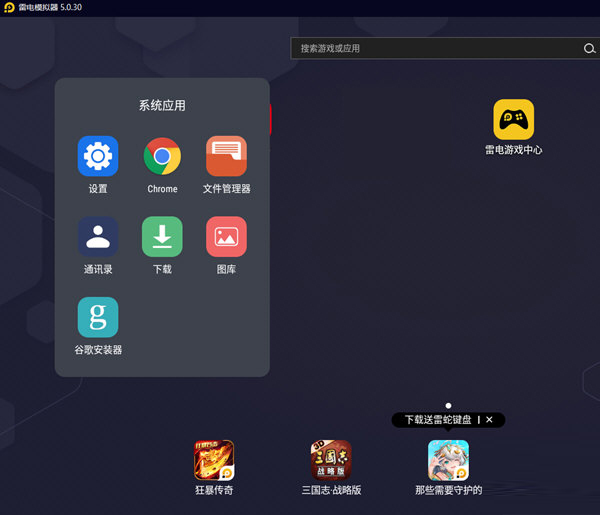Click the 搜索游戏或应用 search field
The height and width of the screenshot is (515, 600).
tap(445, 48)
